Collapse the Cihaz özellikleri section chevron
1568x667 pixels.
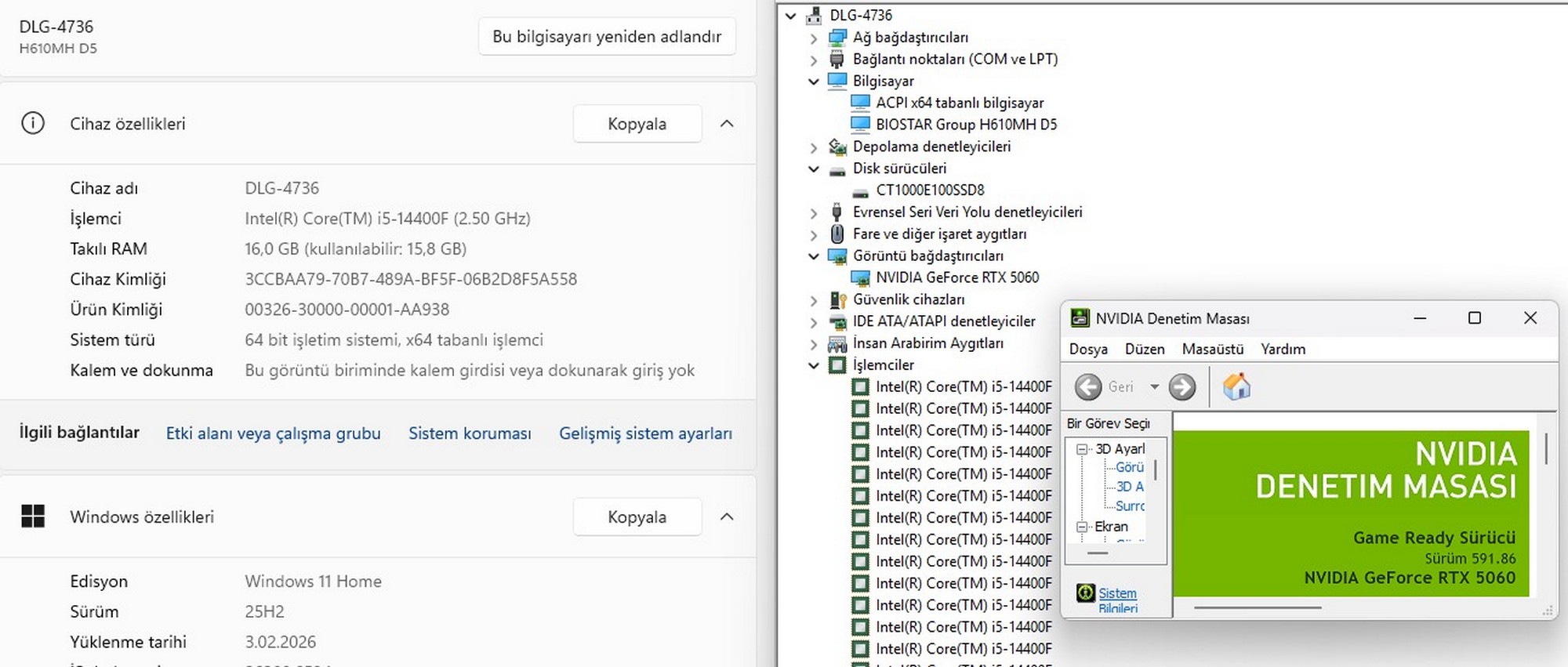pyautogui.click(x=727, y=124)
